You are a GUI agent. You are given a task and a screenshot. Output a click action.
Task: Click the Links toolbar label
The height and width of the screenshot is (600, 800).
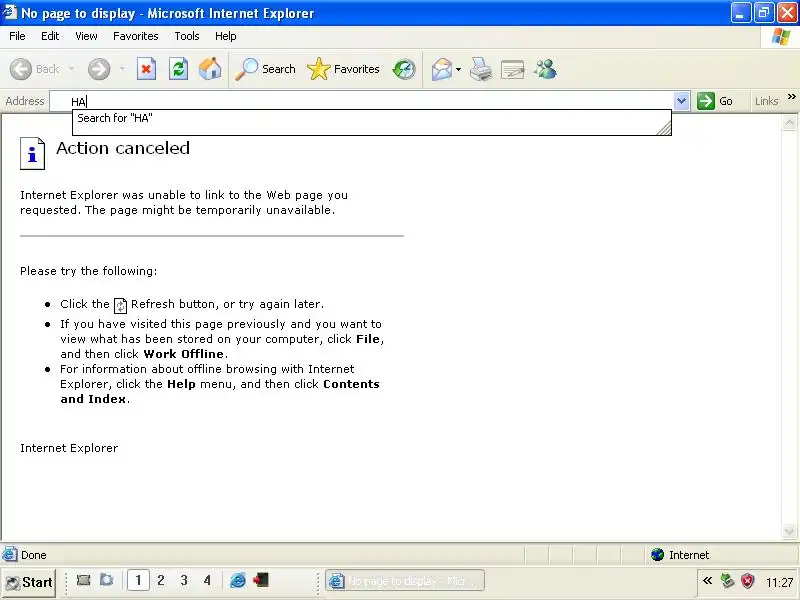point(766,101)
